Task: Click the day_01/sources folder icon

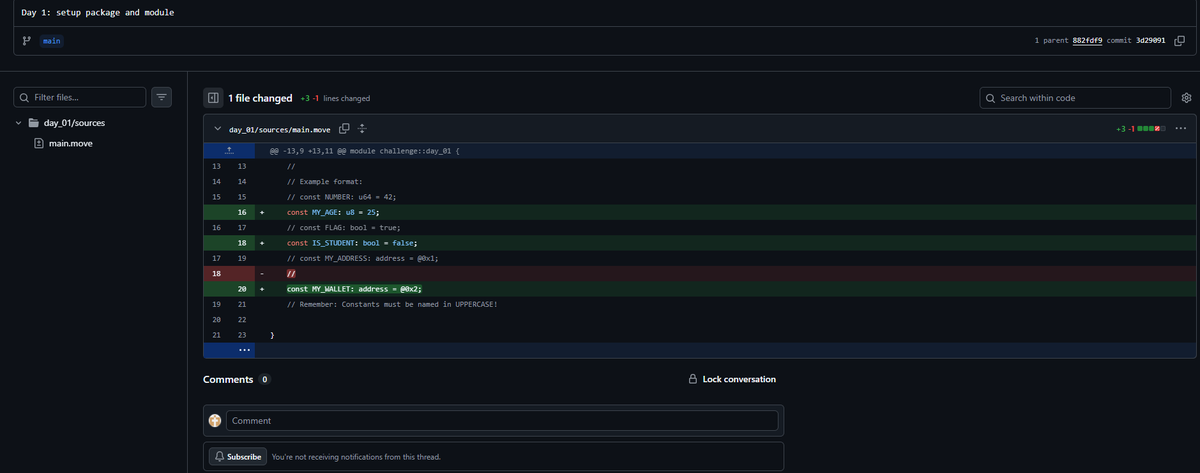Action: (34, 123)
